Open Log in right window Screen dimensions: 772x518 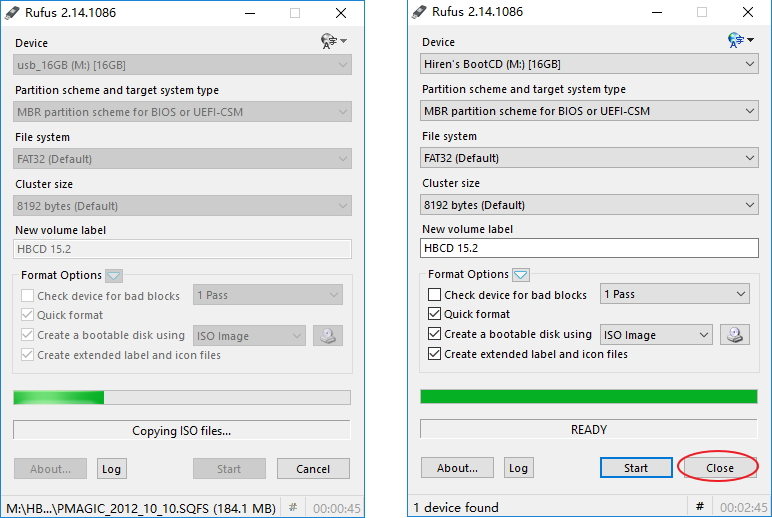[518, 468]
